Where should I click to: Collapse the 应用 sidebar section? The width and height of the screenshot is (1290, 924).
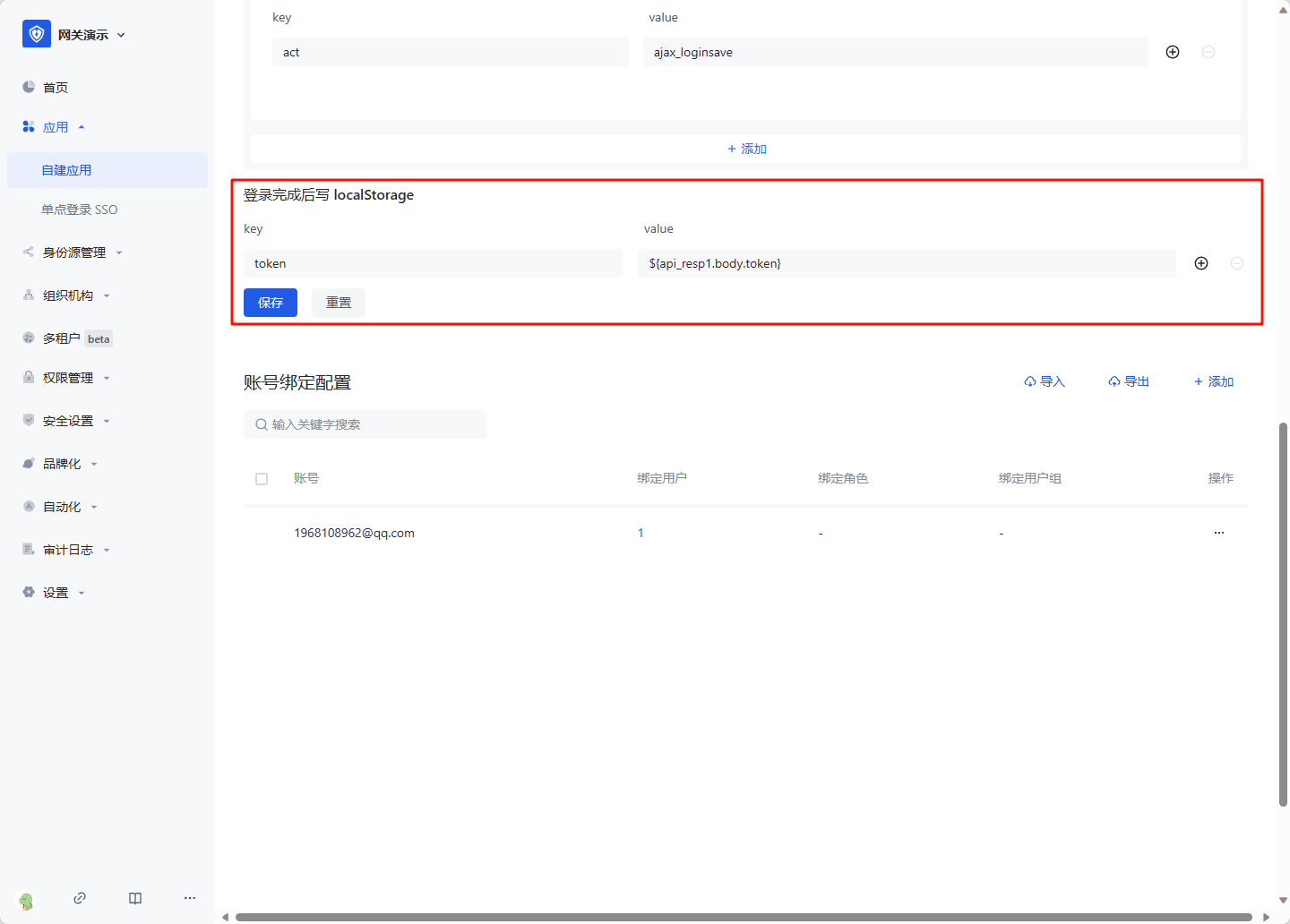(x=56, y=127)
